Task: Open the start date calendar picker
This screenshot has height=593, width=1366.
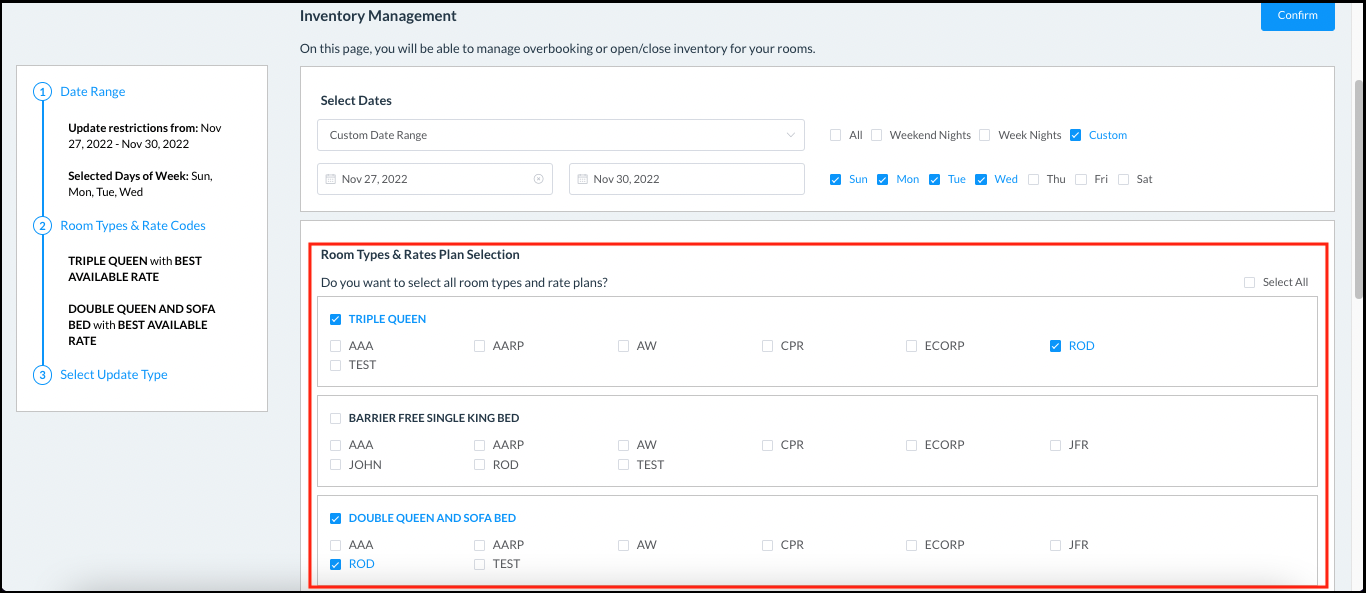Action: click(x=331, y=178)
